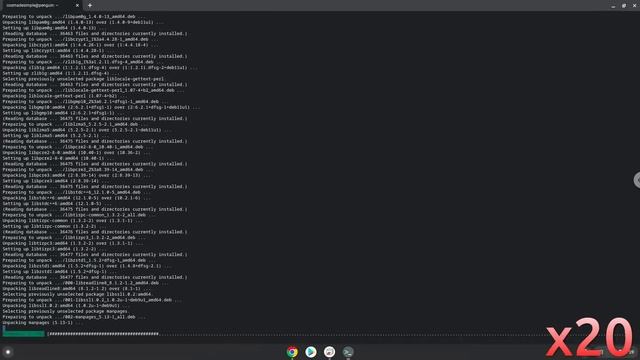Open the shelf app between Play Store and Terminal
Viewport: 640px width, 360px height.
coord(329,352)
